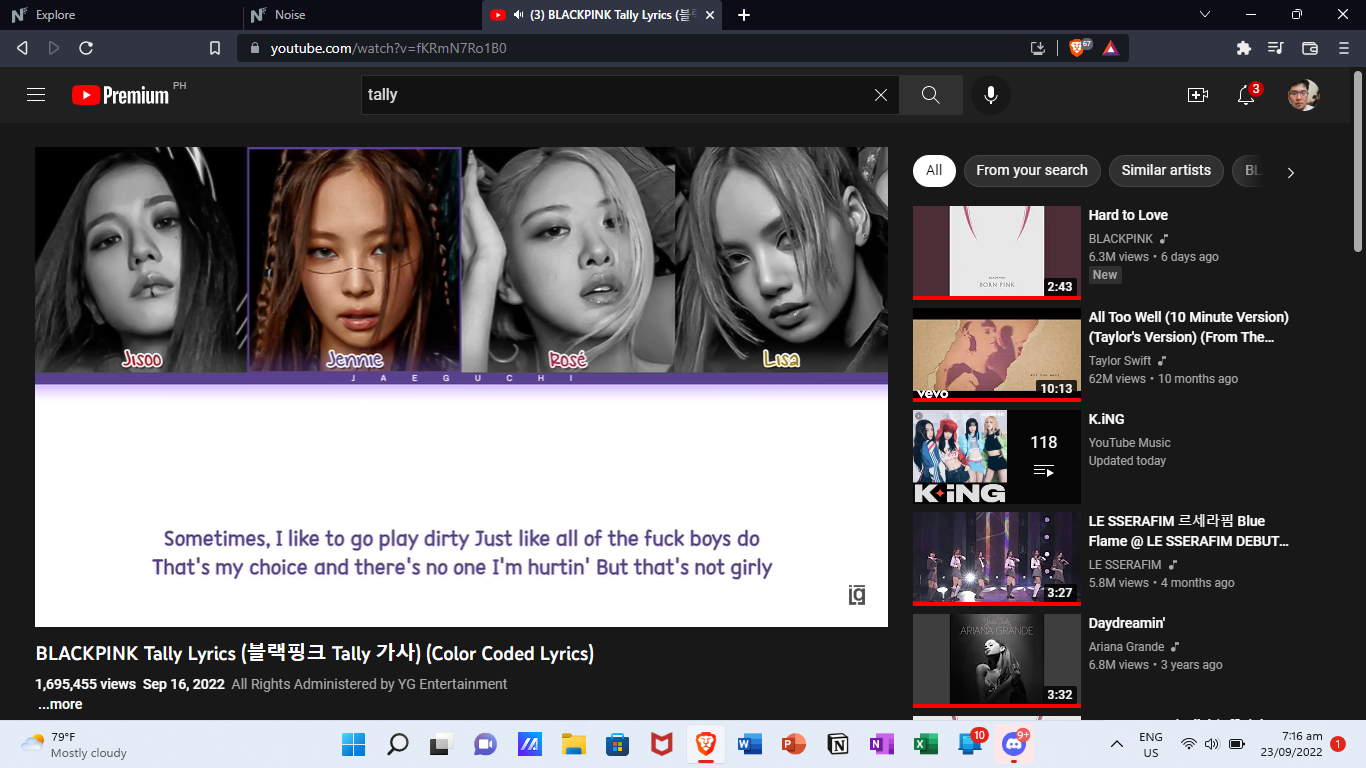The height and width of the screenshot is (768, 1366).
Task: Open the K.iNG playlist thumbnail
Action: [997, 457]
